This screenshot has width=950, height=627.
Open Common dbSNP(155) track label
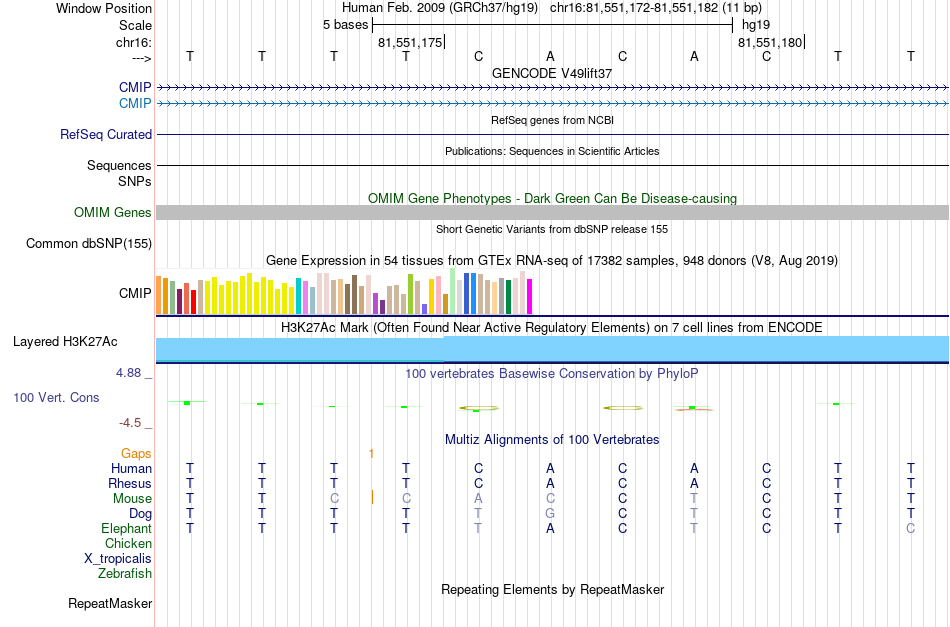(89, 244)
